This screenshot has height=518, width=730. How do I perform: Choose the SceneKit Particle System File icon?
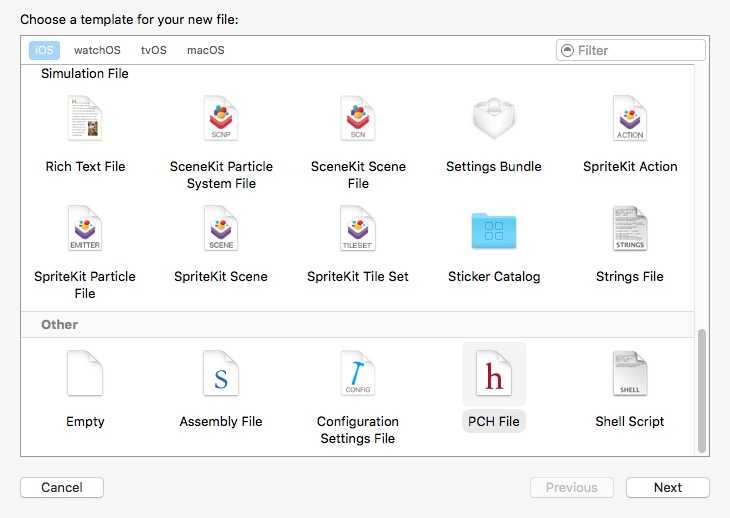tap(221, 118)
